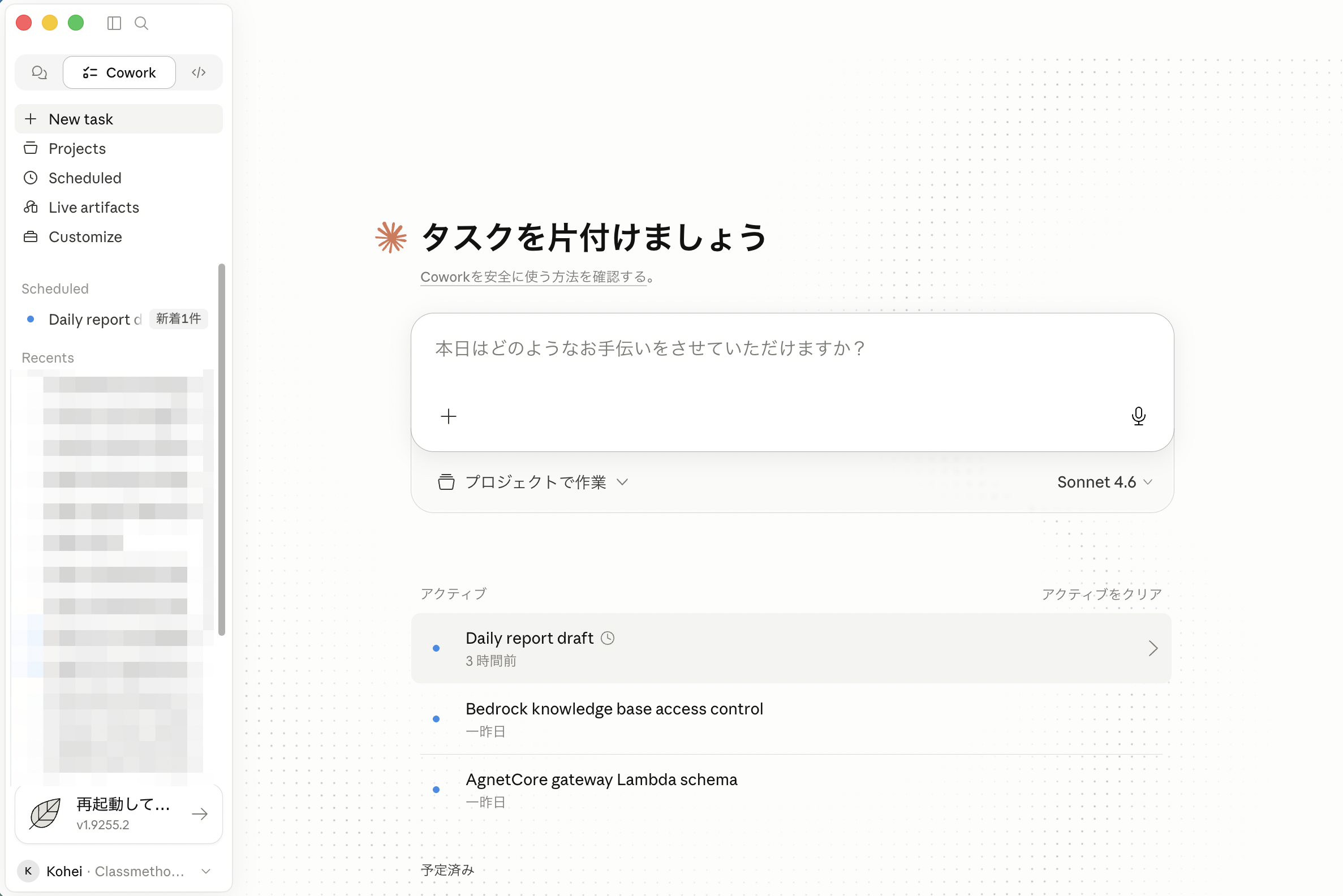Open the Coworkを安全に使う方法を確認する link
The width and height of the screenshot is (1343, 896).
pyautogui.click(x=533, y=277)
